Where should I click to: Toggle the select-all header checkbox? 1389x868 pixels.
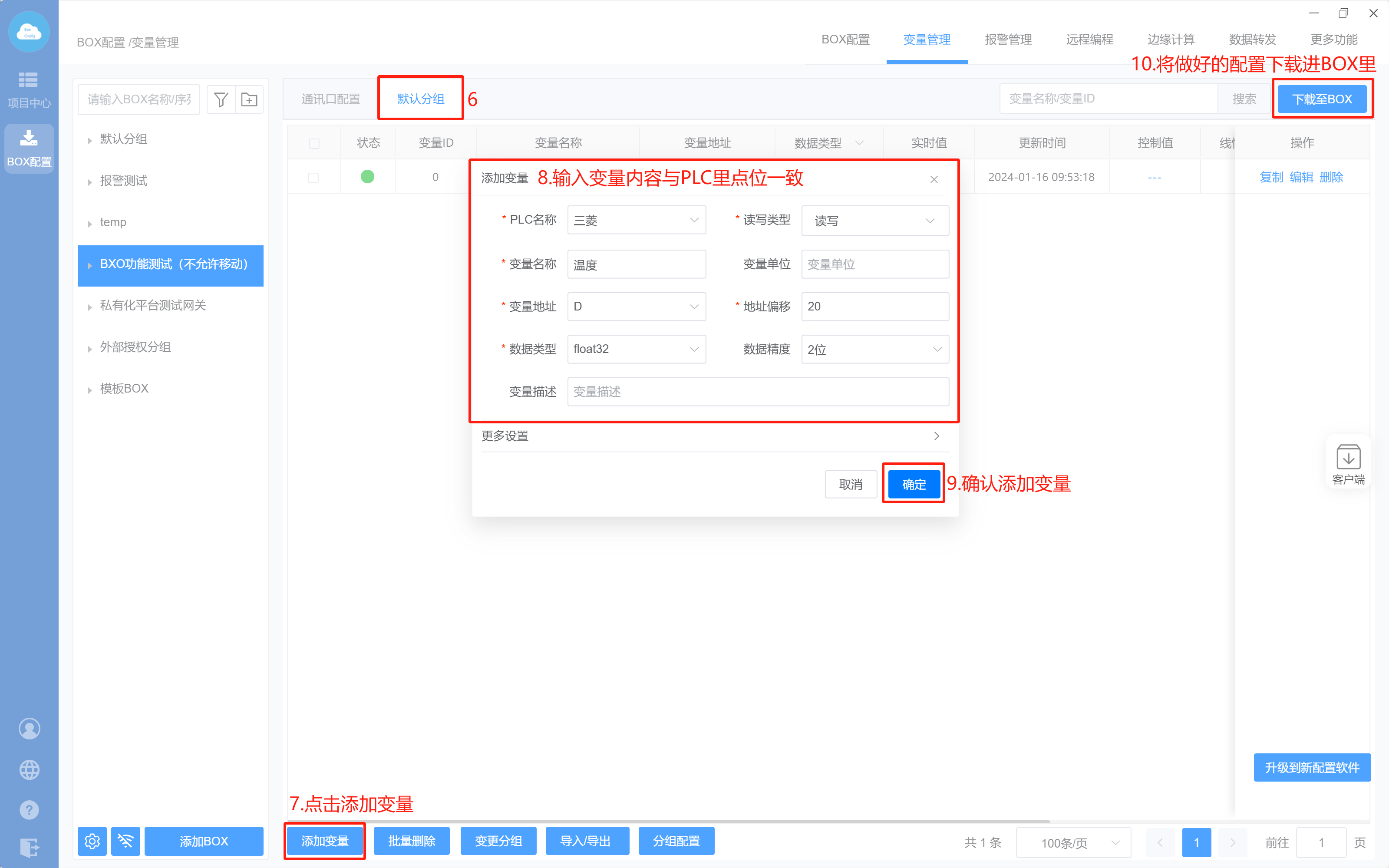pos(314,144)
